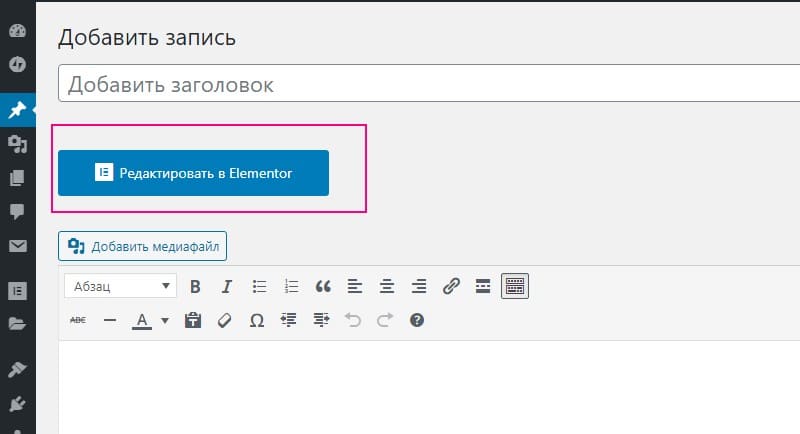Toggle paste as text mode
Image resolution: width=800 pixels, height=434 pixels.
tap(192, 320)
